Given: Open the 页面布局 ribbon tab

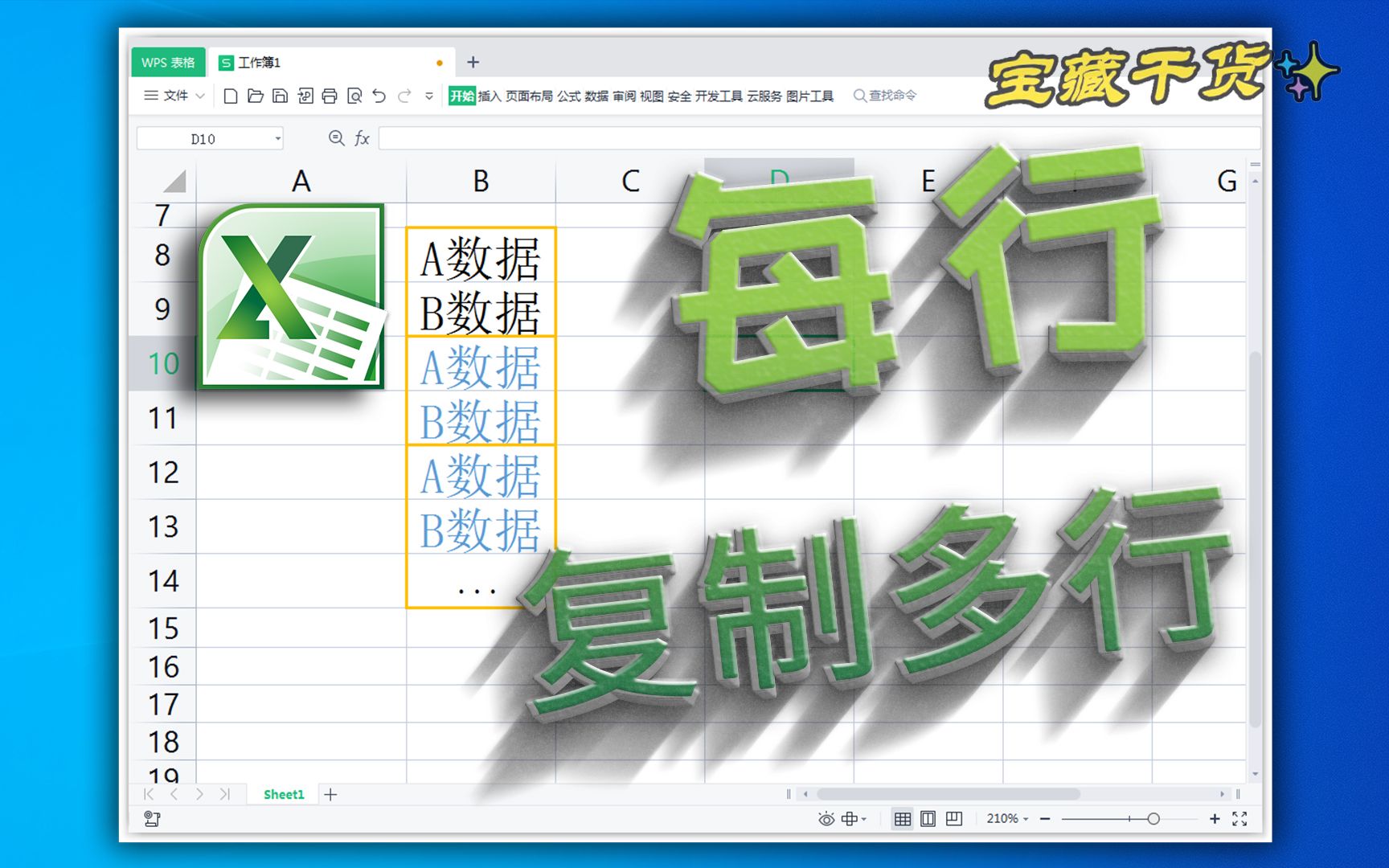Looking at the screenshot, I should [529, 96].
